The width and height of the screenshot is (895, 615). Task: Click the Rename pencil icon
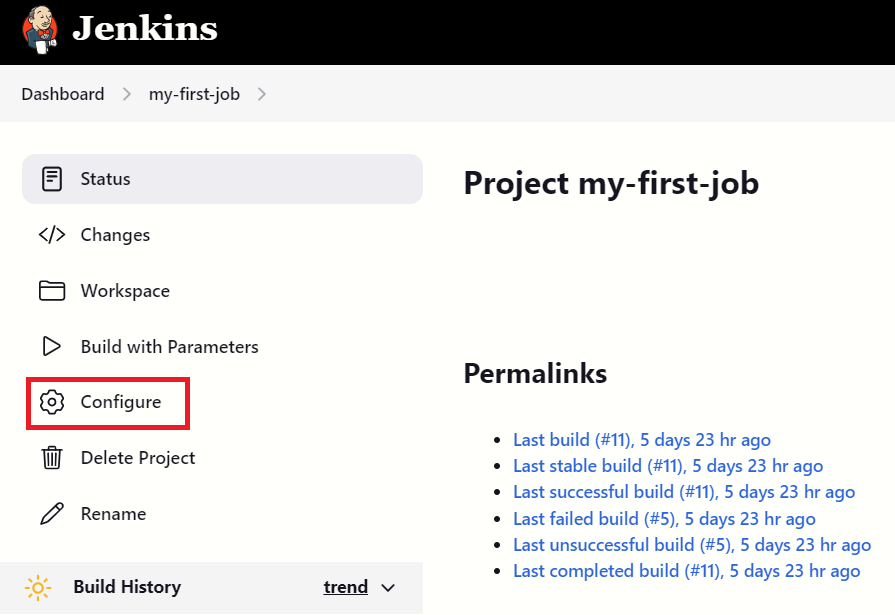(52, 513)
